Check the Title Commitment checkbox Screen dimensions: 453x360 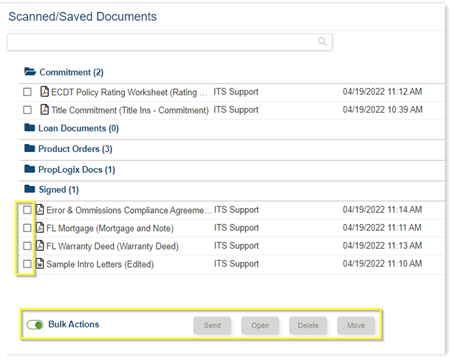[x=27, y=110]
